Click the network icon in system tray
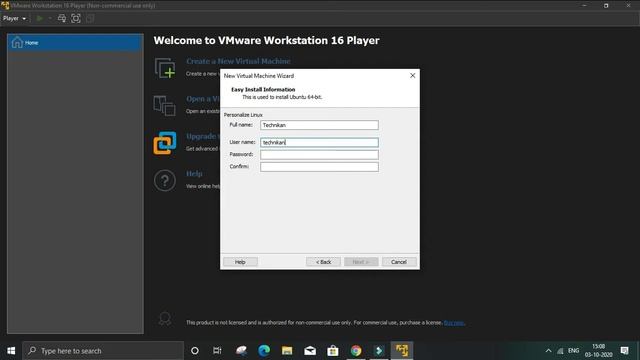 click(560, 351)
